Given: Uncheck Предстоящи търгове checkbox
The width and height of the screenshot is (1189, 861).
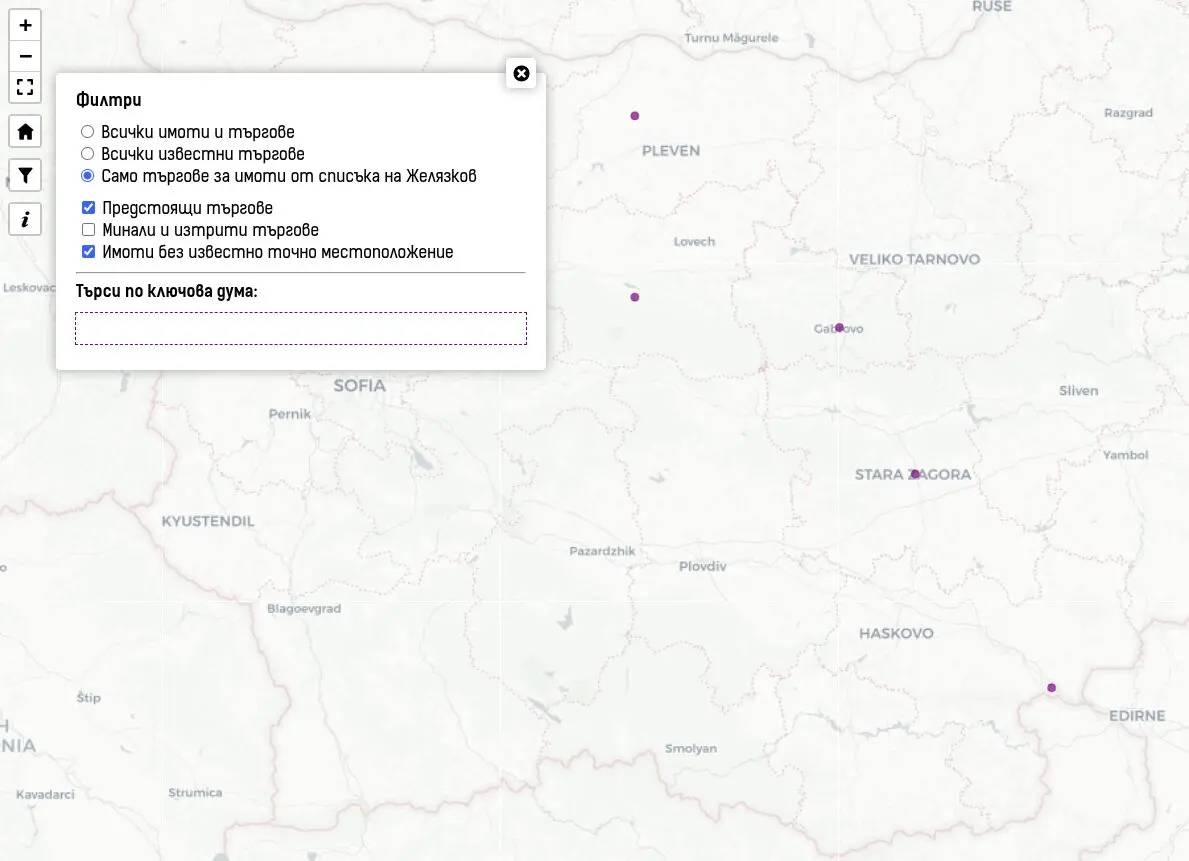Looking at the screenshot, I should point(89,208).
